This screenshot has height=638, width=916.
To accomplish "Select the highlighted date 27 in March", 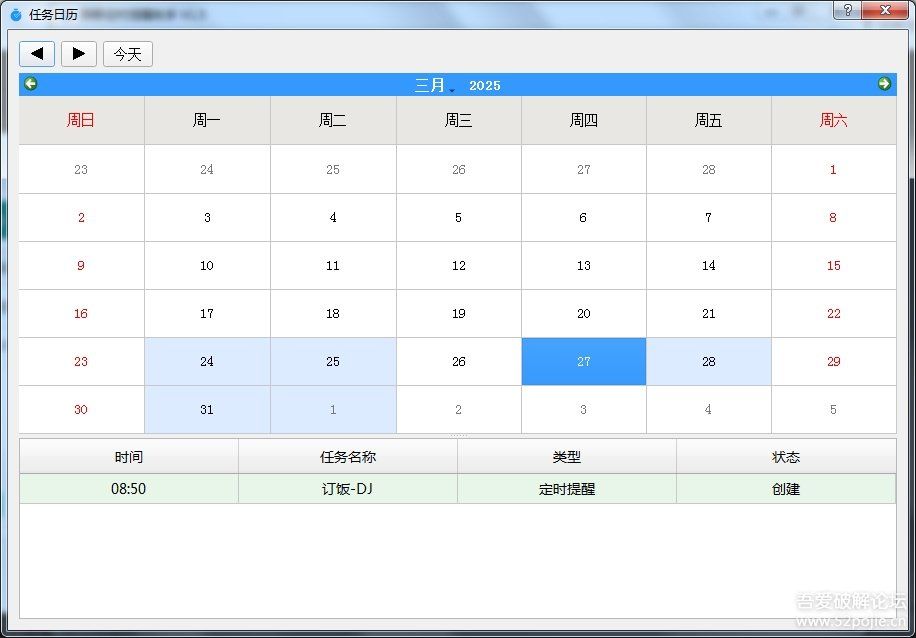I will click(584, 362).
